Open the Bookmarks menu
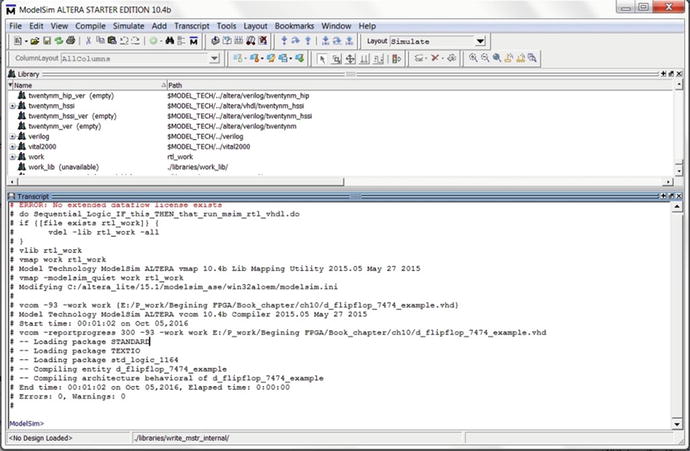Viewport: 690px width, 451px height. click(x=294, y=26)
